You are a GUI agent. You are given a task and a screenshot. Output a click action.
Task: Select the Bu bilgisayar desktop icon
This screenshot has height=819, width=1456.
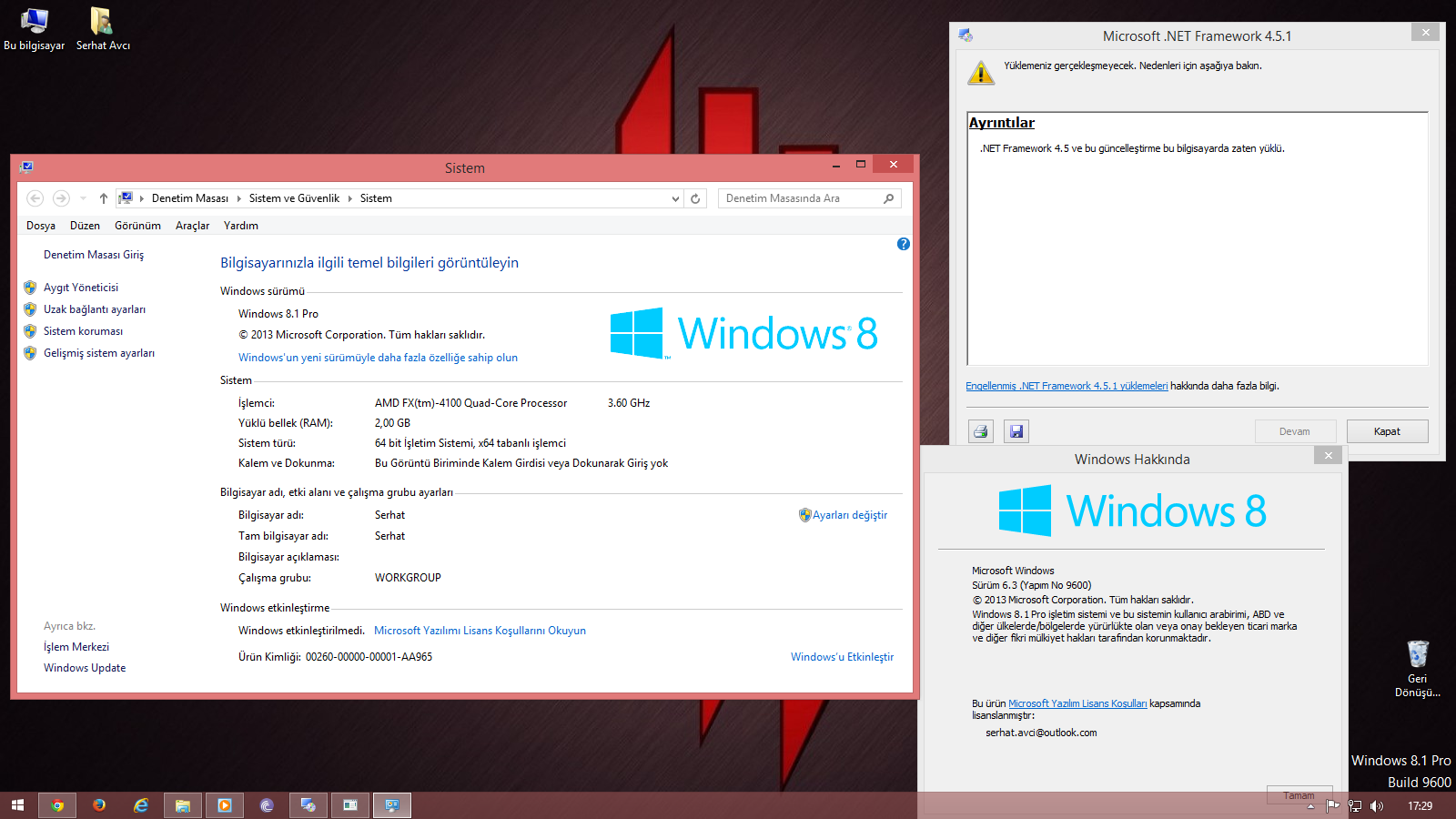(x=35, y=29)
